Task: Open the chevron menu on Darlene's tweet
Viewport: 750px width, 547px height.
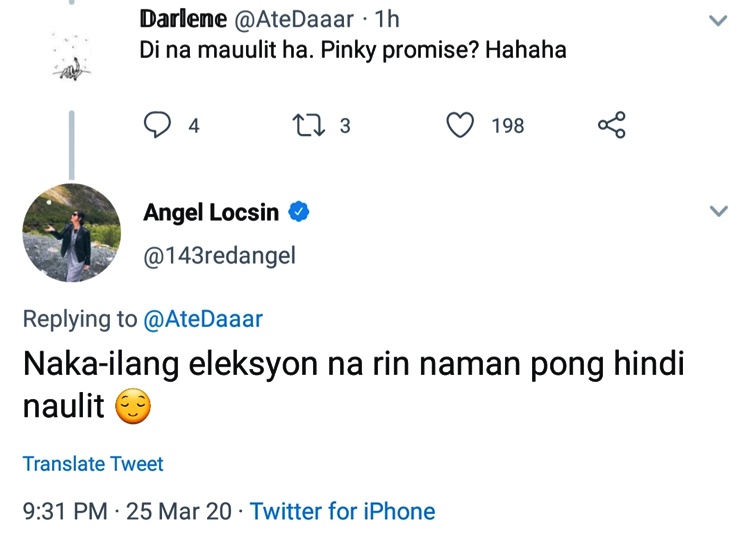Action: 717,20
